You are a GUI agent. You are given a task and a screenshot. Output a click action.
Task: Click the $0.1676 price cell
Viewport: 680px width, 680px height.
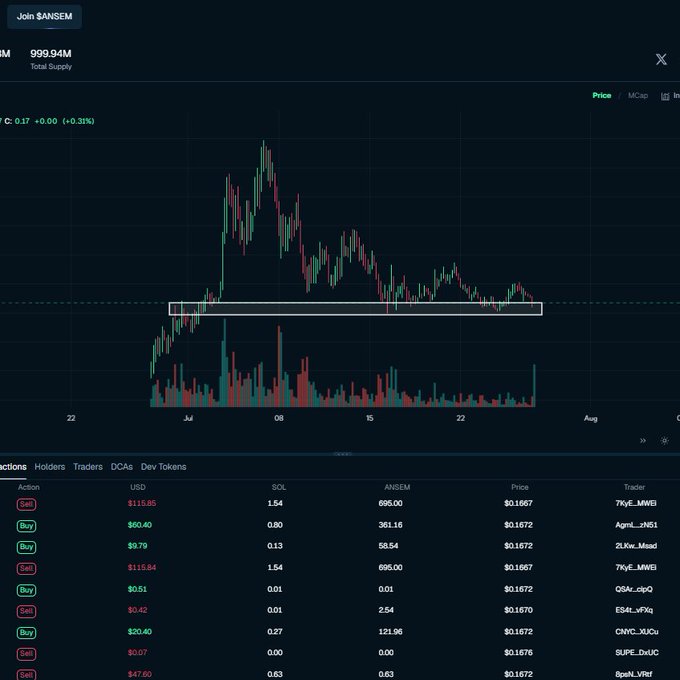[518, 652]
